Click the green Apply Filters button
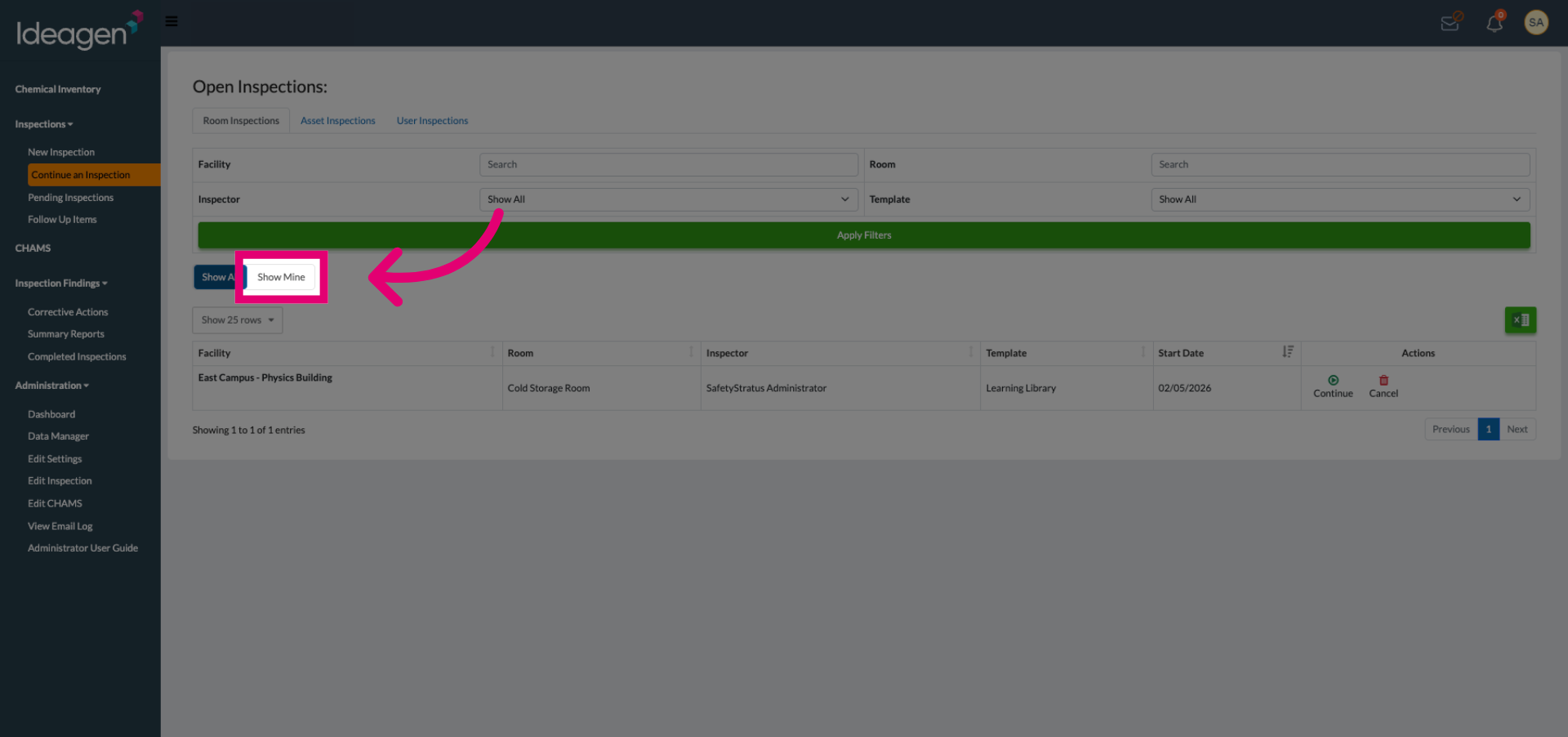This screenshot has width=1568, height=737. pos(863,235)
